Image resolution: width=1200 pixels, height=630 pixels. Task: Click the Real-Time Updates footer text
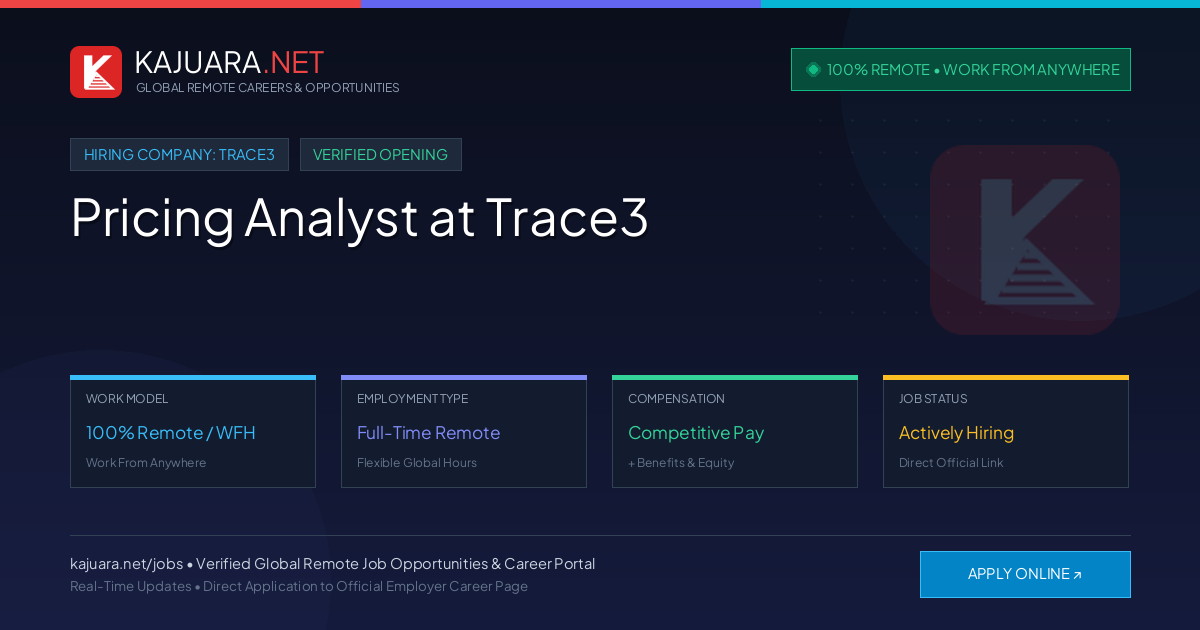[130, 586]
